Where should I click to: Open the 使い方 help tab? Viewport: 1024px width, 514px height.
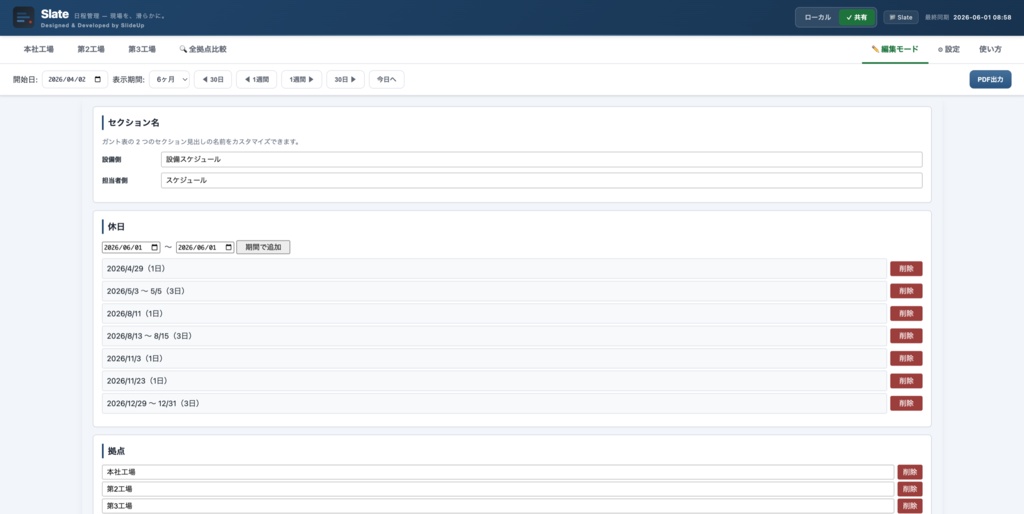990,49
